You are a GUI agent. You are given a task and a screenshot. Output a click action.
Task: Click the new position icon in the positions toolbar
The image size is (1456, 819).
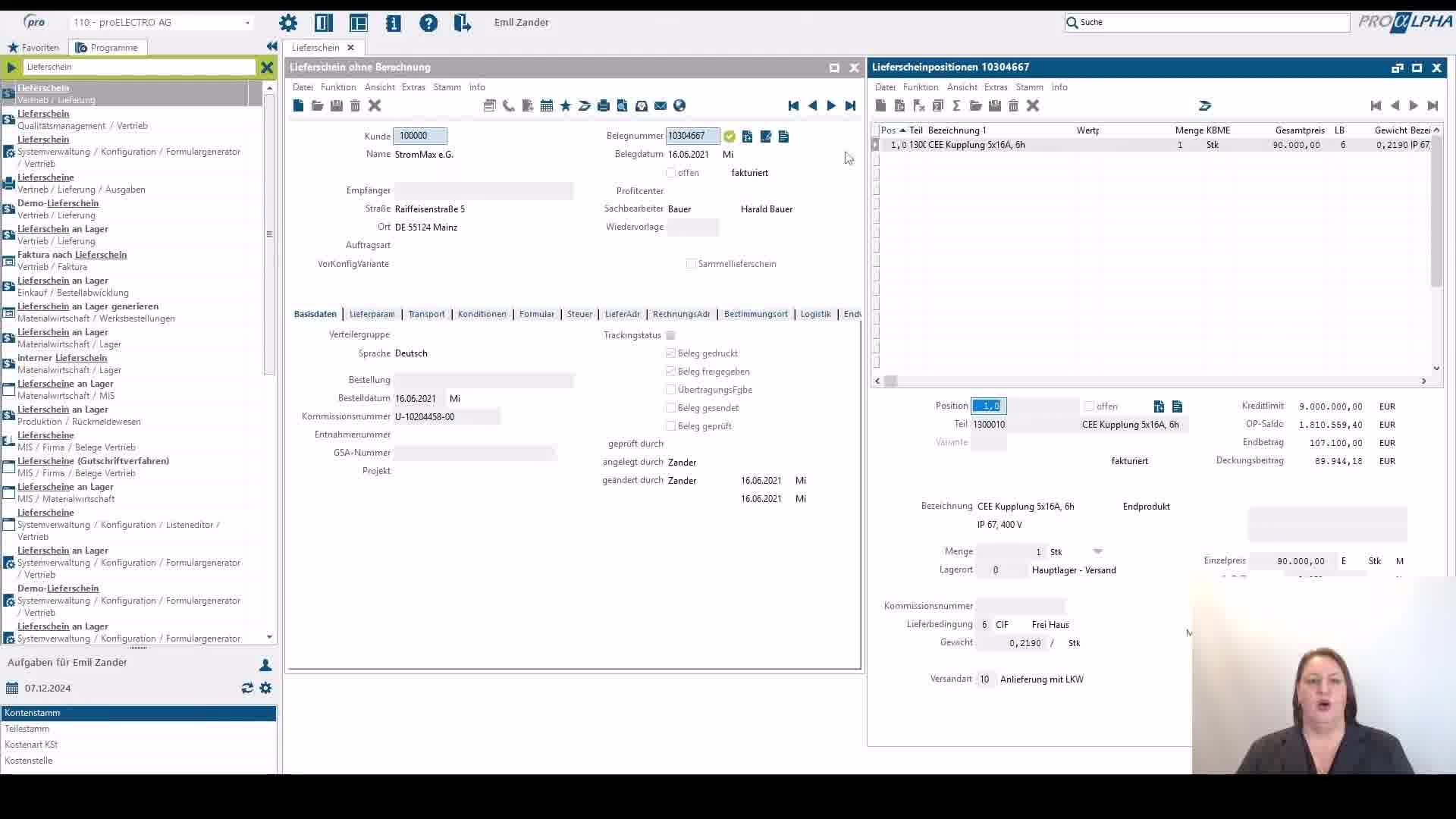coord(880,106)
